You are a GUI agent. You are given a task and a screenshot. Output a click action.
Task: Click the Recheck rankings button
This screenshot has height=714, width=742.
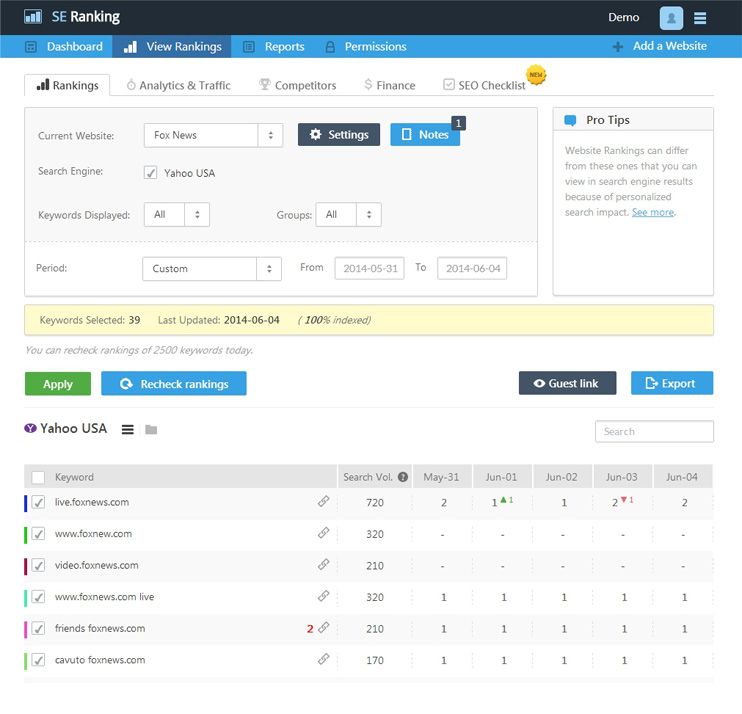tap(174, 384)
